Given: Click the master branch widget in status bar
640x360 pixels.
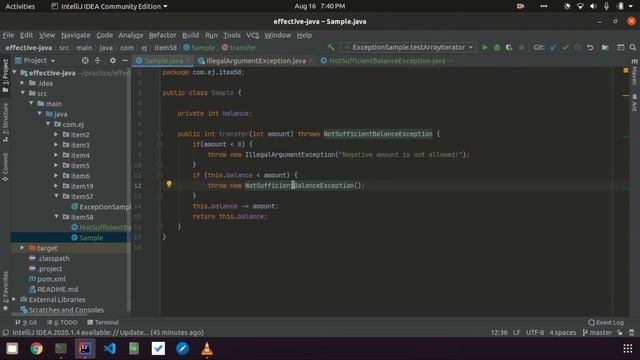Looking at the screenshot, I should [597, 333].
